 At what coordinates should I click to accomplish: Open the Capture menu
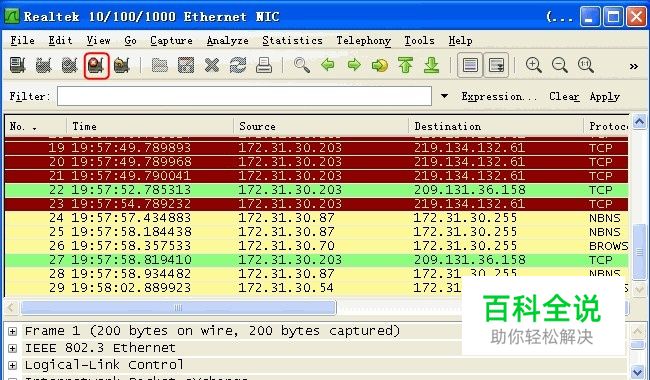(171, 41)
